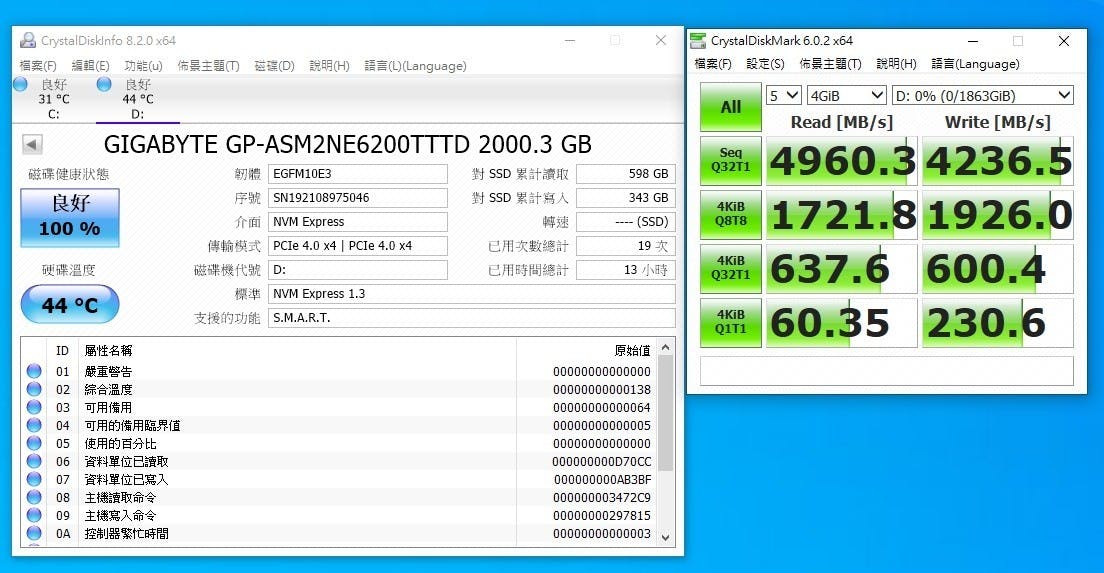The height and width of the screenshot is (573, 1104).
Task: Click the status orb in row 06 資料單位已讀取
Action: (34, 461)
